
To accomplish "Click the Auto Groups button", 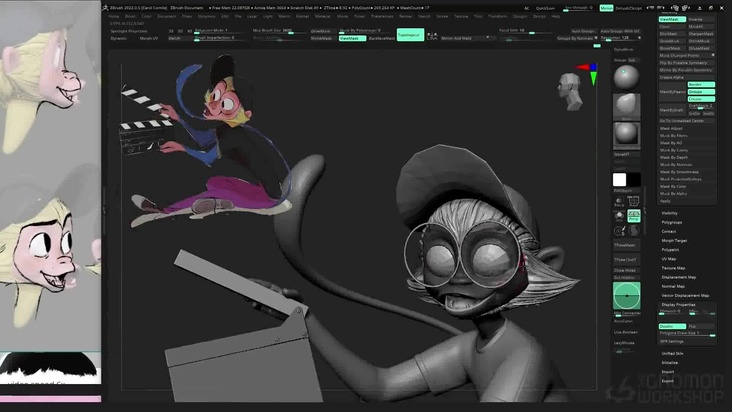I will pos(583,31).
